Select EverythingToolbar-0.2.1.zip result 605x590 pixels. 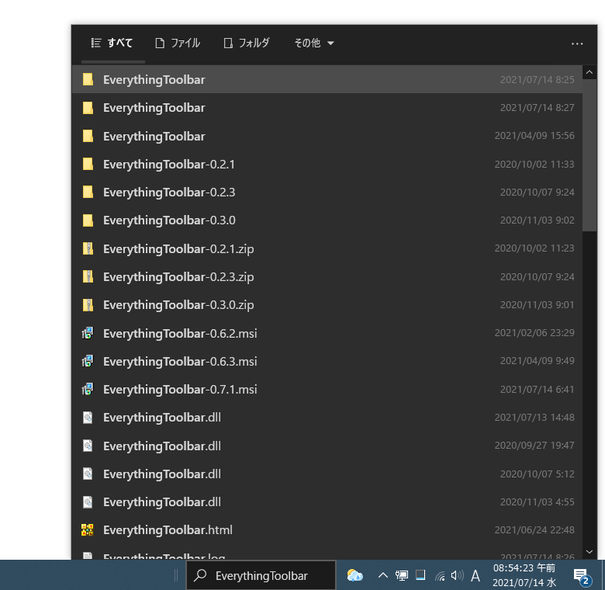327,249
